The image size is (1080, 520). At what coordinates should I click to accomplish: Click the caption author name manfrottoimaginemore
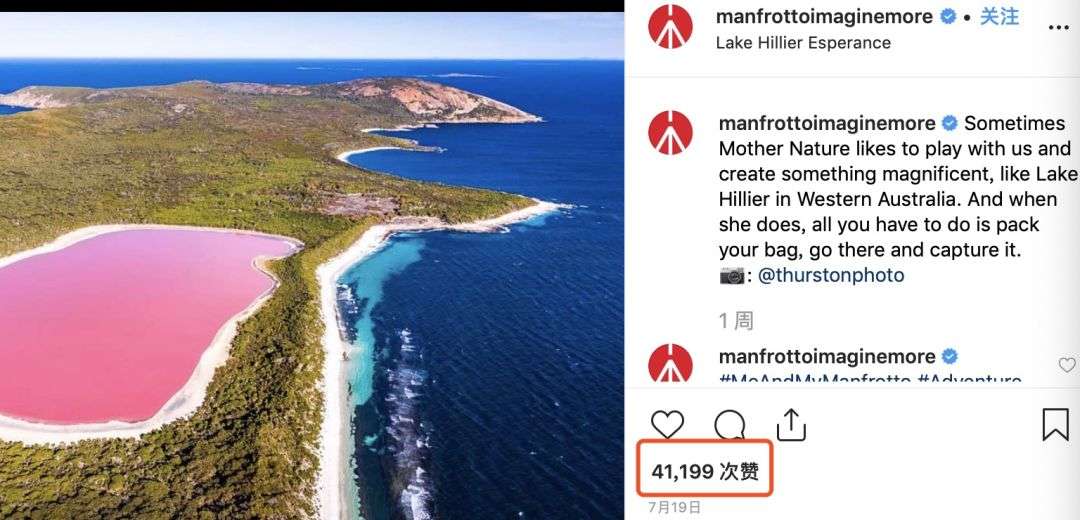pyautogui.click(x=827, y=123)
